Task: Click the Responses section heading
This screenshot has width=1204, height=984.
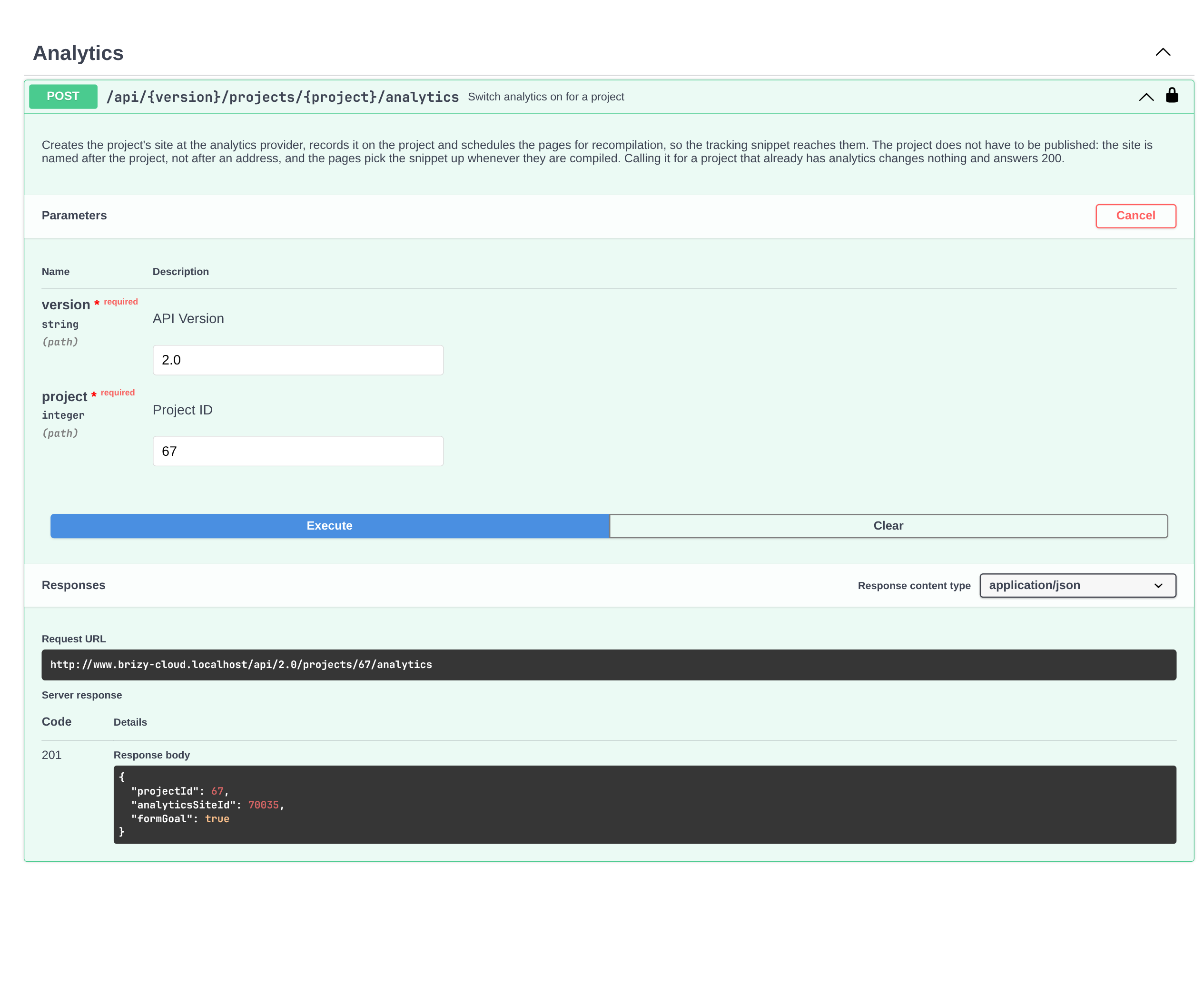Action: pyautogui.click(x=74, y=585)
